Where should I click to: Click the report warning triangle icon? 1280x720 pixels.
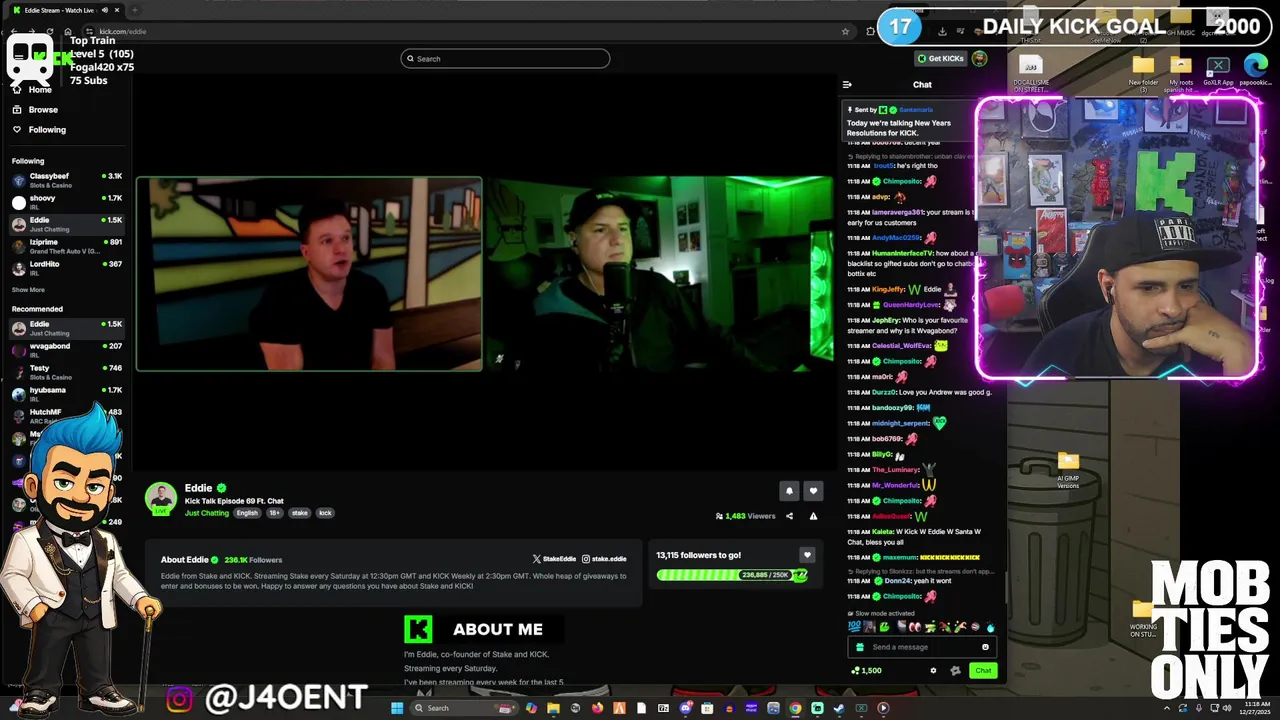813,516
